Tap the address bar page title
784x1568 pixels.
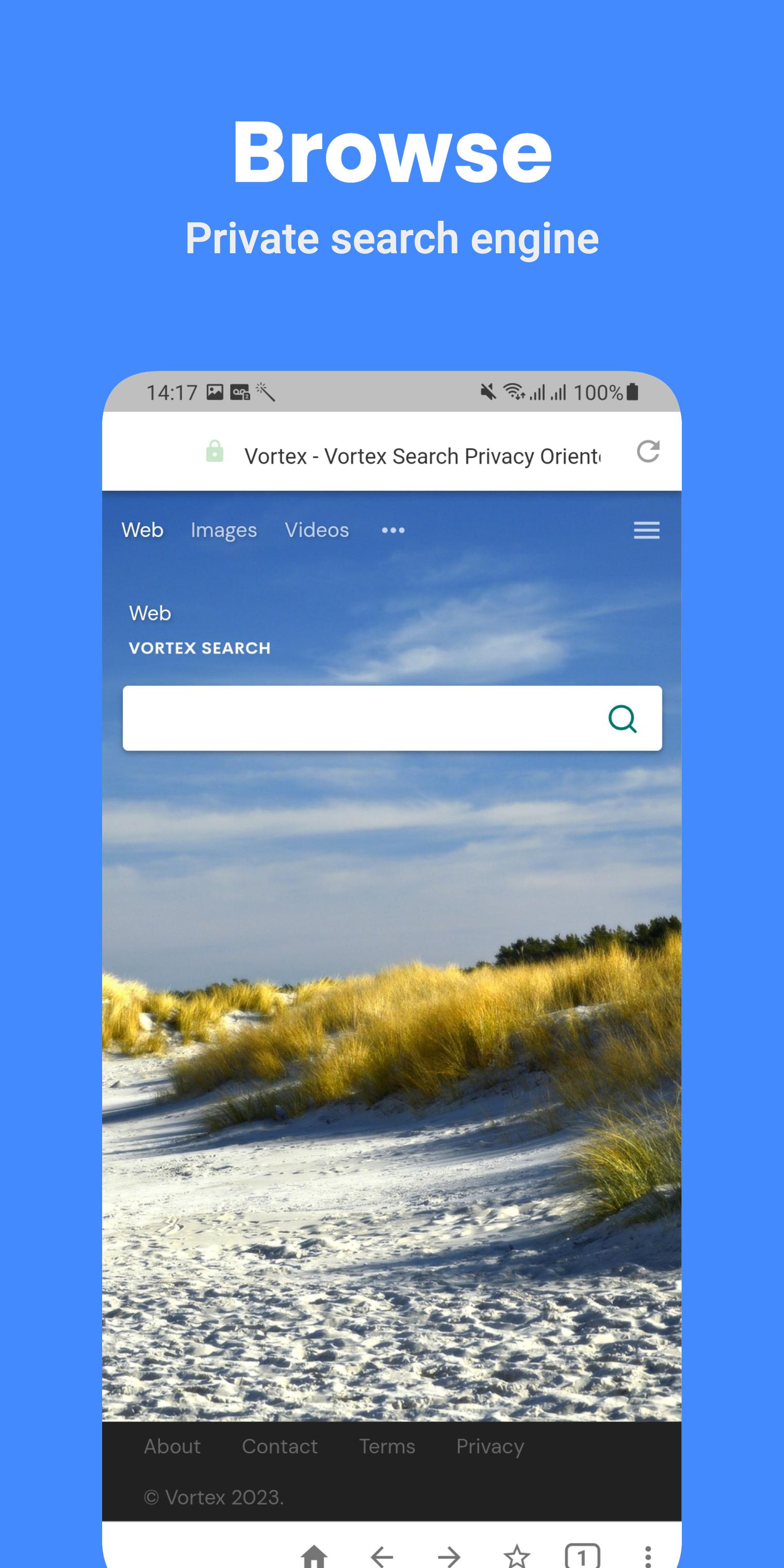422,456
